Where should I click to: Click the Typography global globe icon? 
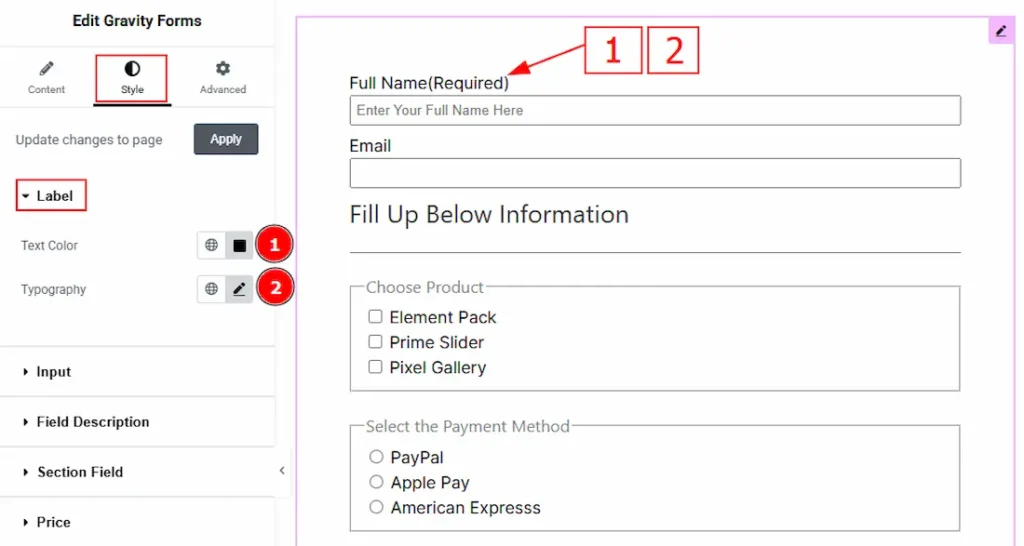(x=211, y=289)
